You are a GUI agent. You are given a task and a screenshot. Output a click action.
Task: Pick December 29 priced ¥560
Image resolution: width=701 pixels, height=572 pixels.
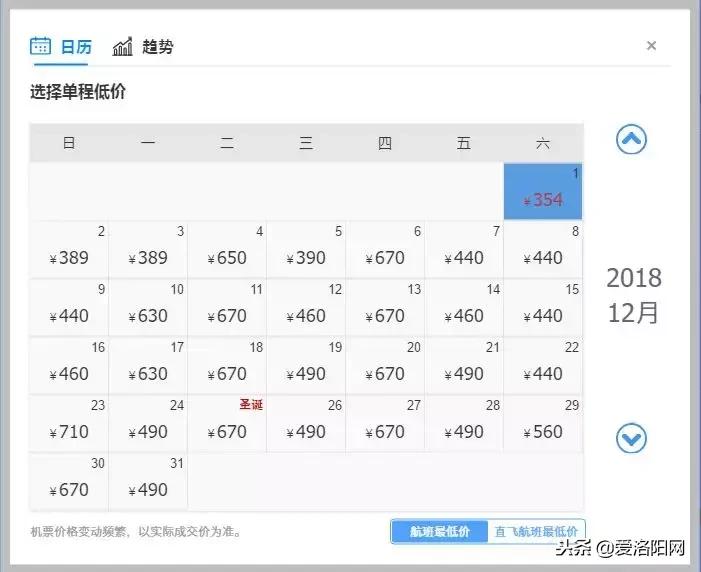click(x=543, y=424)
